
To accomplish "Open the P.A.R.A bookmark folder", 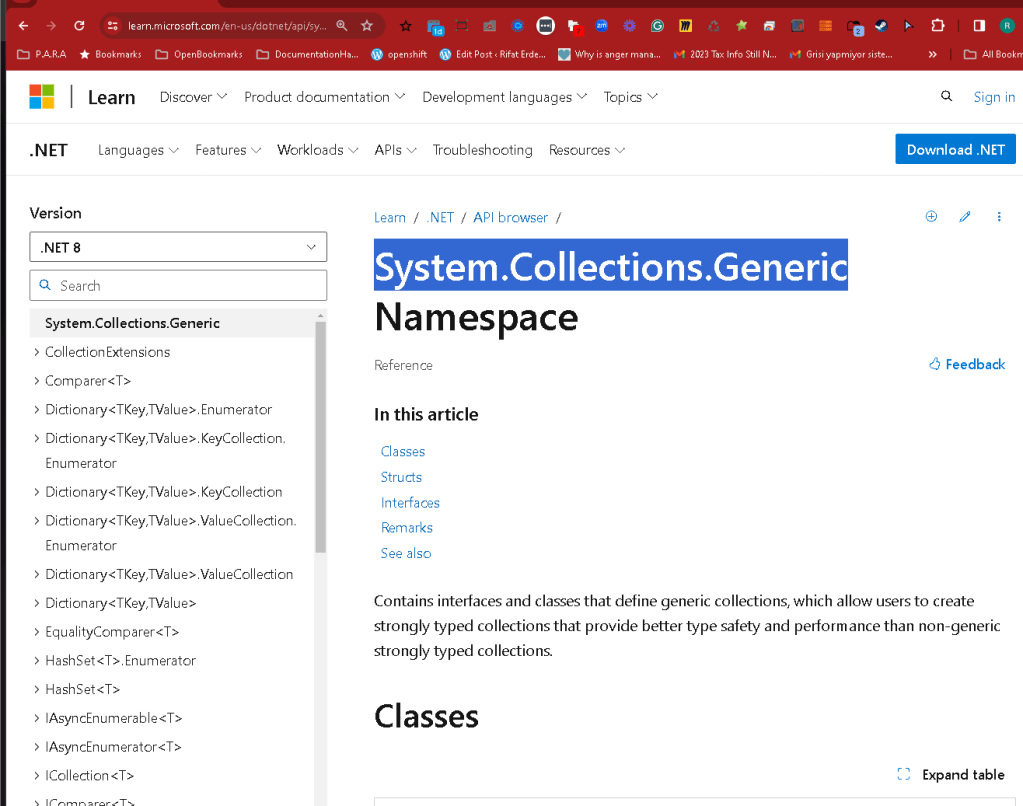I will click(42, 54).
